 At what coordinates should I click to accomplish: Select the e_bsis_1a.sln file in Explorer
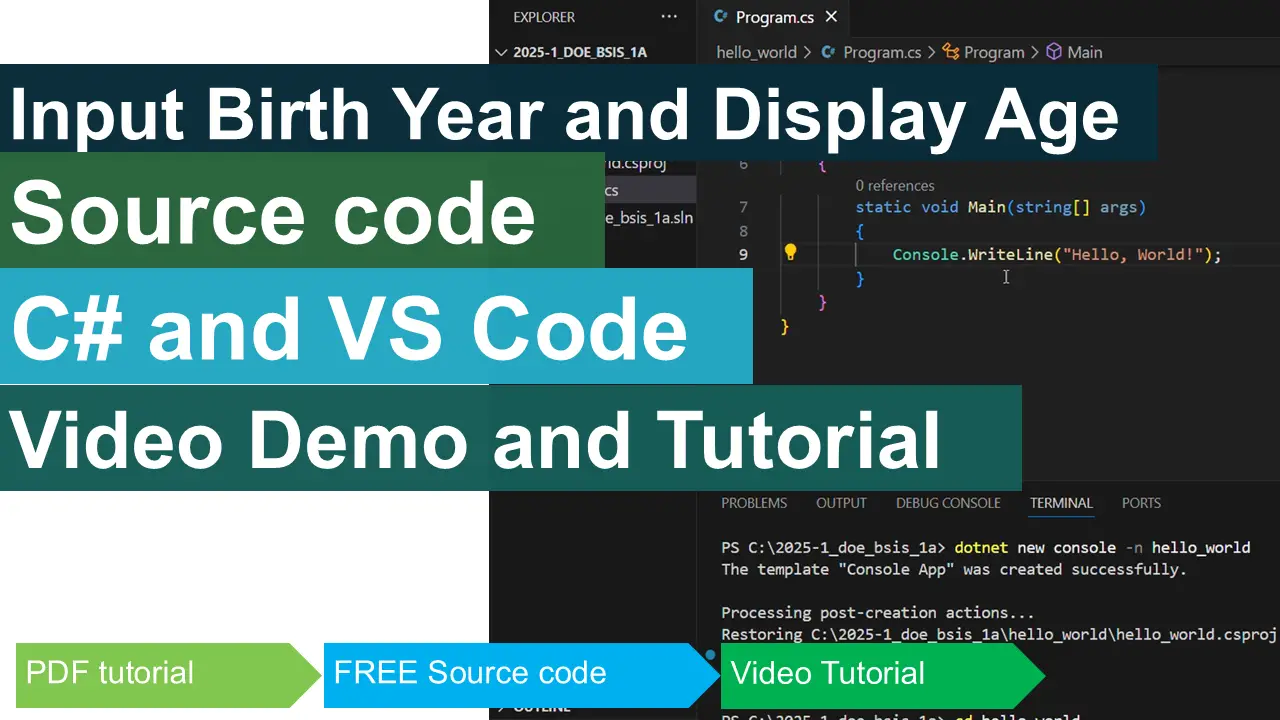click(x=650, y=217)
